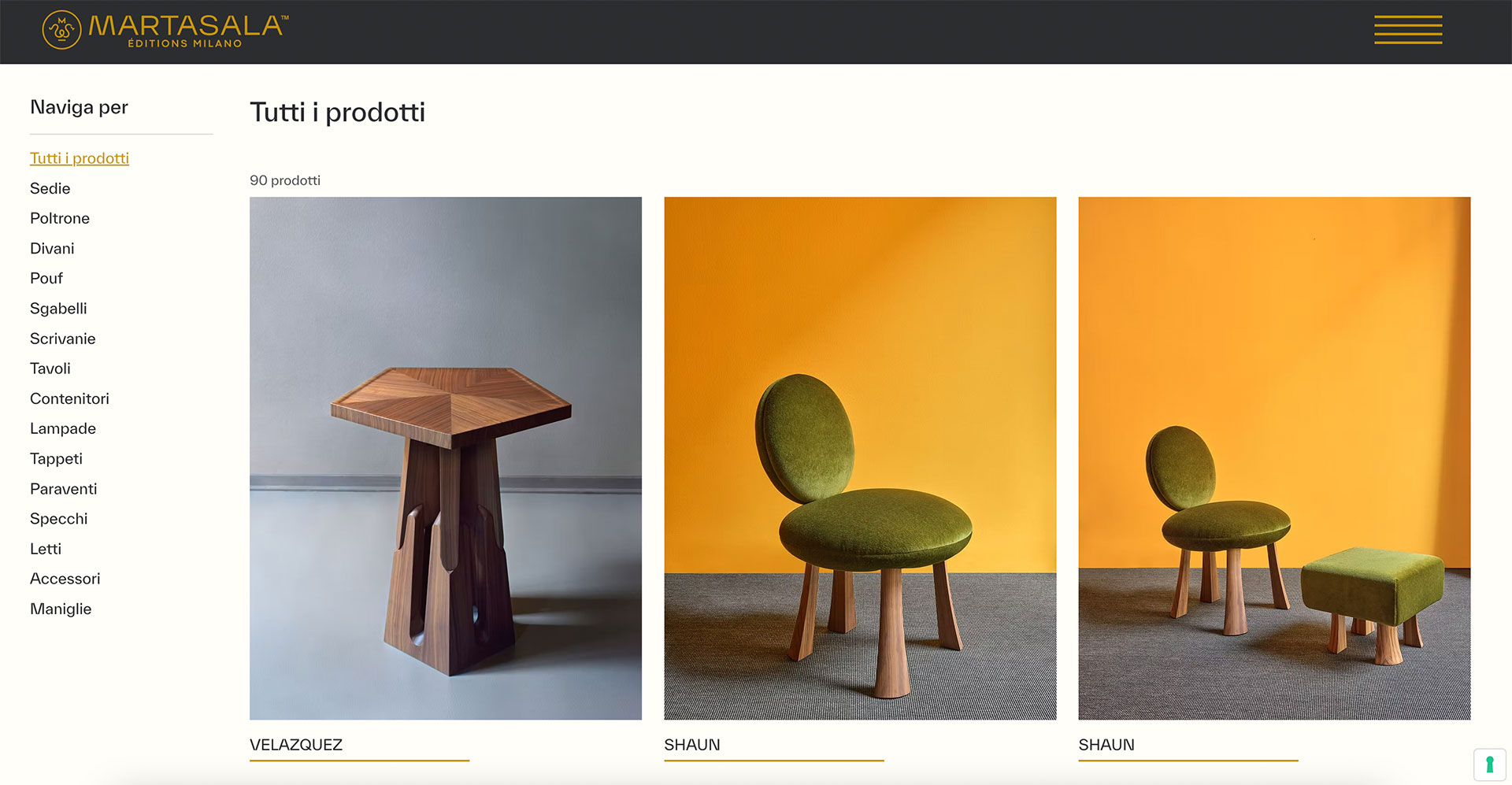1512x785 pixels.
Task: Go to the Divani category
Action: (52, 248)
